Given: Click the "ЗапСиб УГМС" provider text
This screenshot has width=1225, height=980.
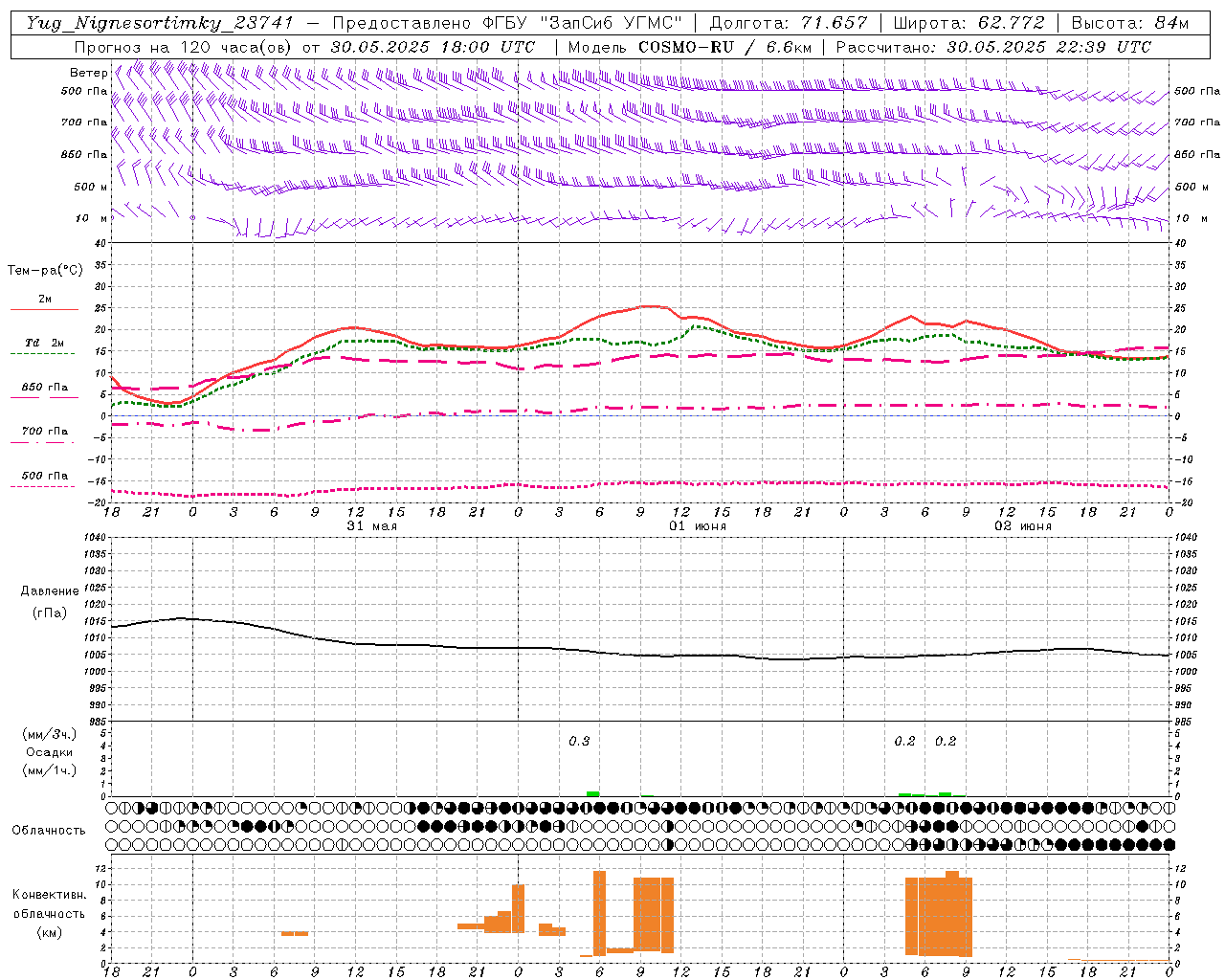Looking at the screenshot, I should pyautogui.click(x=611, y=23).
